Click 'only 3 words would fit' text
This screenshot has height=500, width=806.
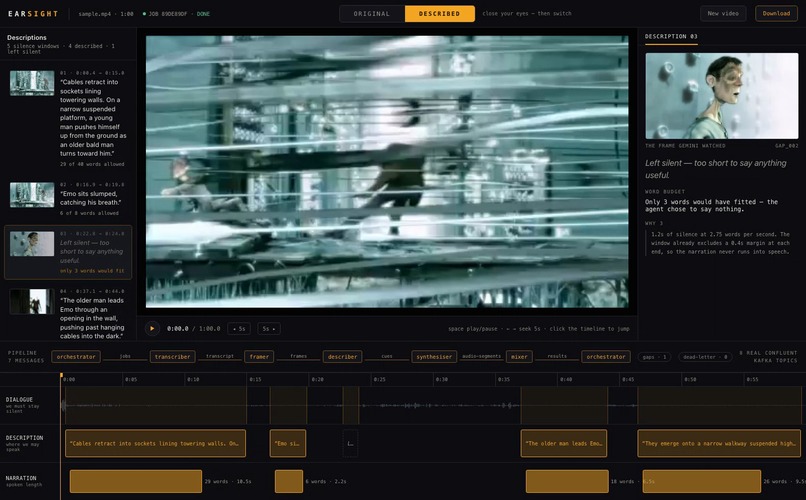tap(92, 271)
